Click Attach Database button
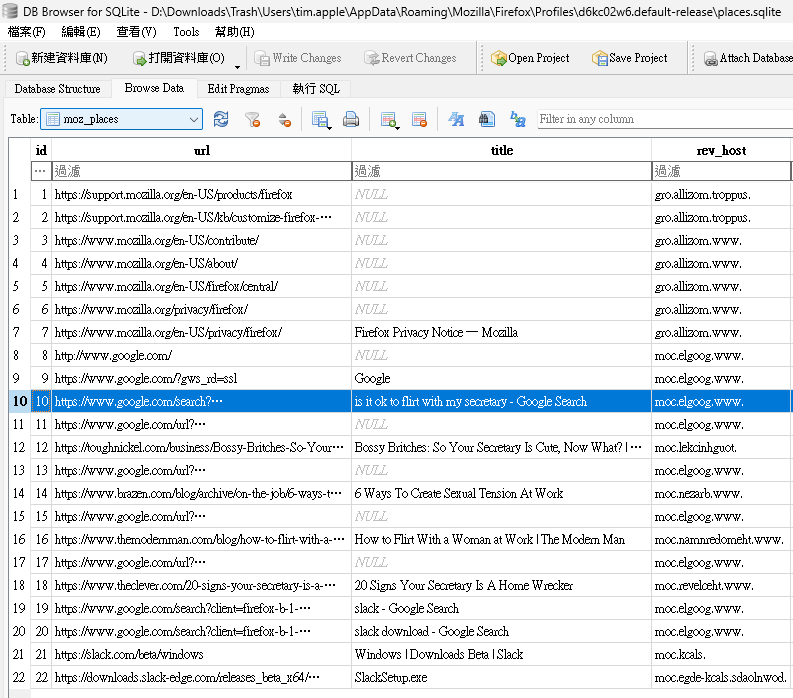The height and width of the screenshot is (698, 793). click(x=748, y=58)
